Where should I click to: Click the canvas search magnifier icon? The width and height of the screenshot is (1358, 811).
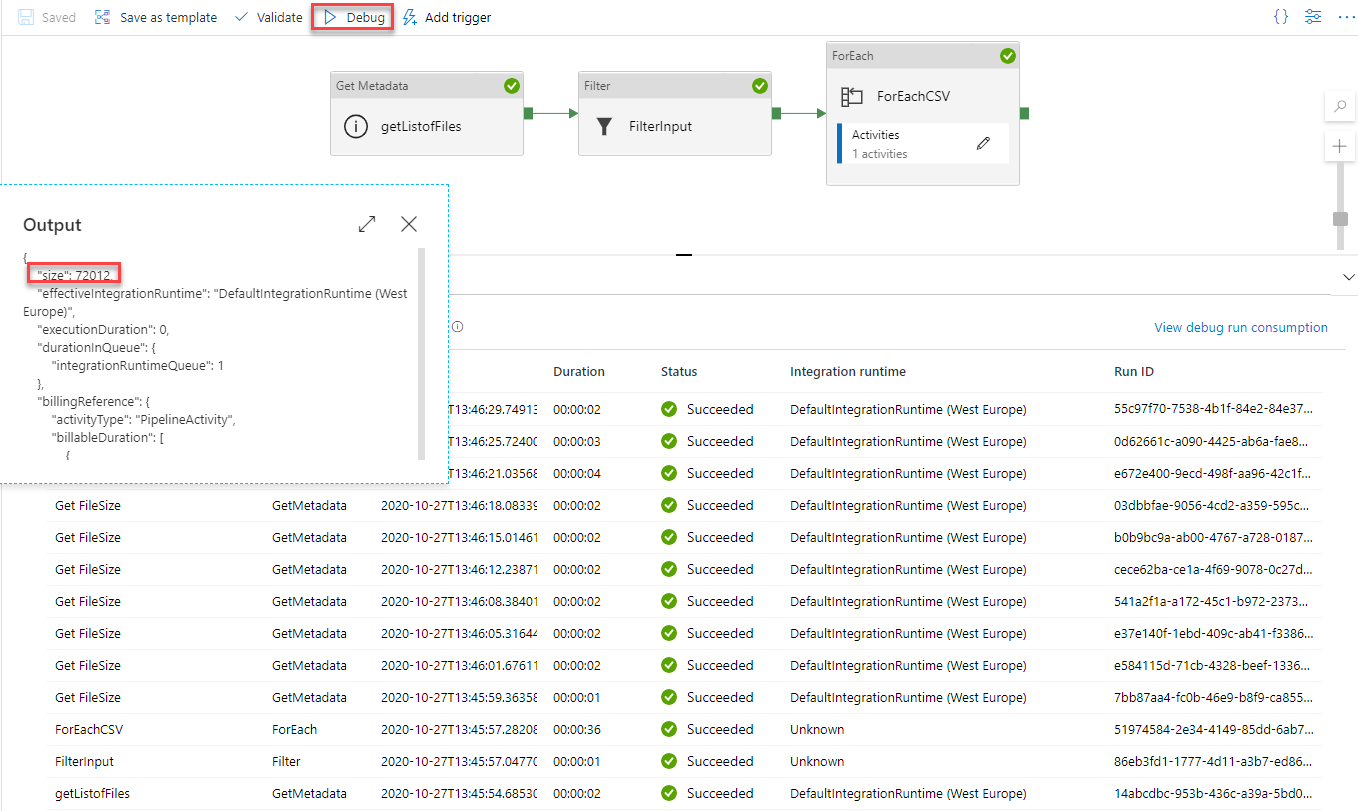[1339, 107]
